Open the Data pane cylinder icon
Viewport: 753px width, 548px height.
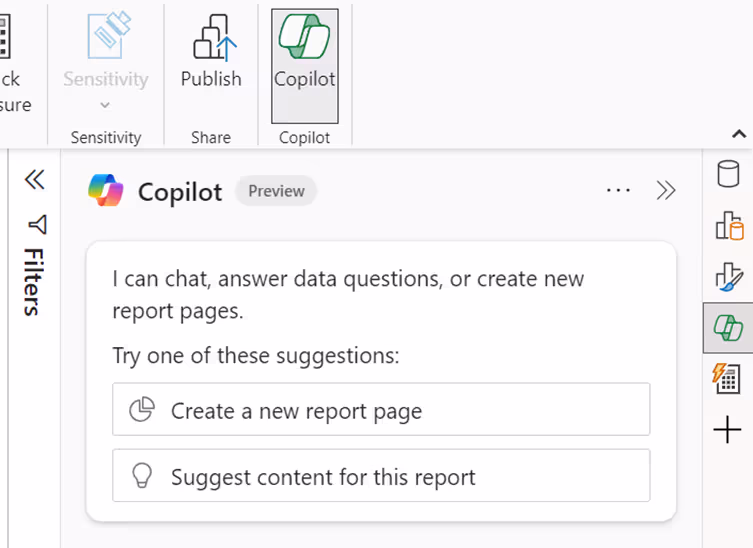point(728,173)
